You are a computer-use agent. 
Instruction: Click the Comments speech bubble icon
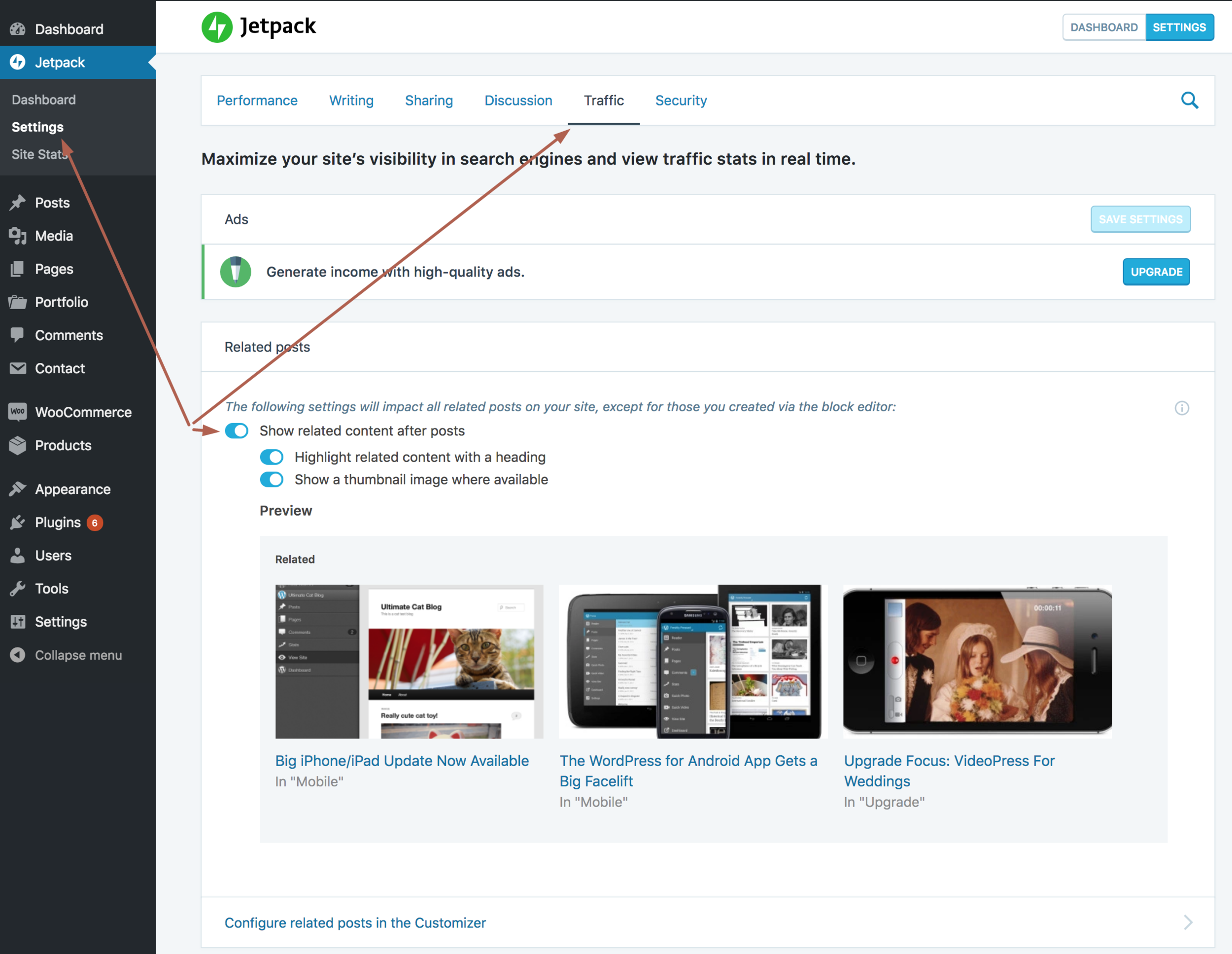(x=17, y=335)
